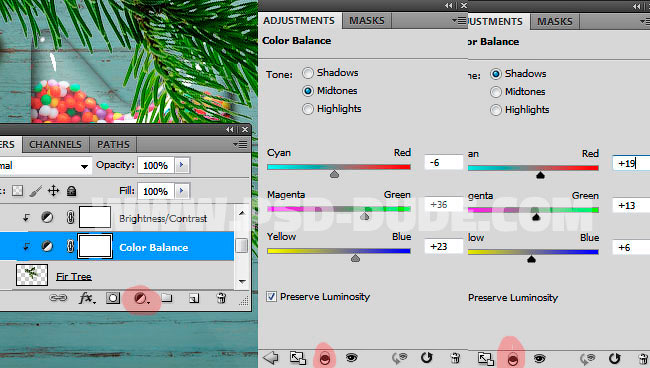Viewport: 650px width, 368px height.
Task: Open the Opacity slider arrow
Action: point(182,165)
